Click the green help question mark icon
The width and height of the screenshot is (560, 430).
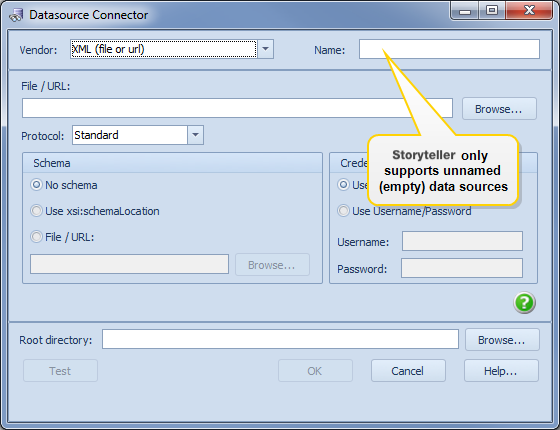click(524, 303)
